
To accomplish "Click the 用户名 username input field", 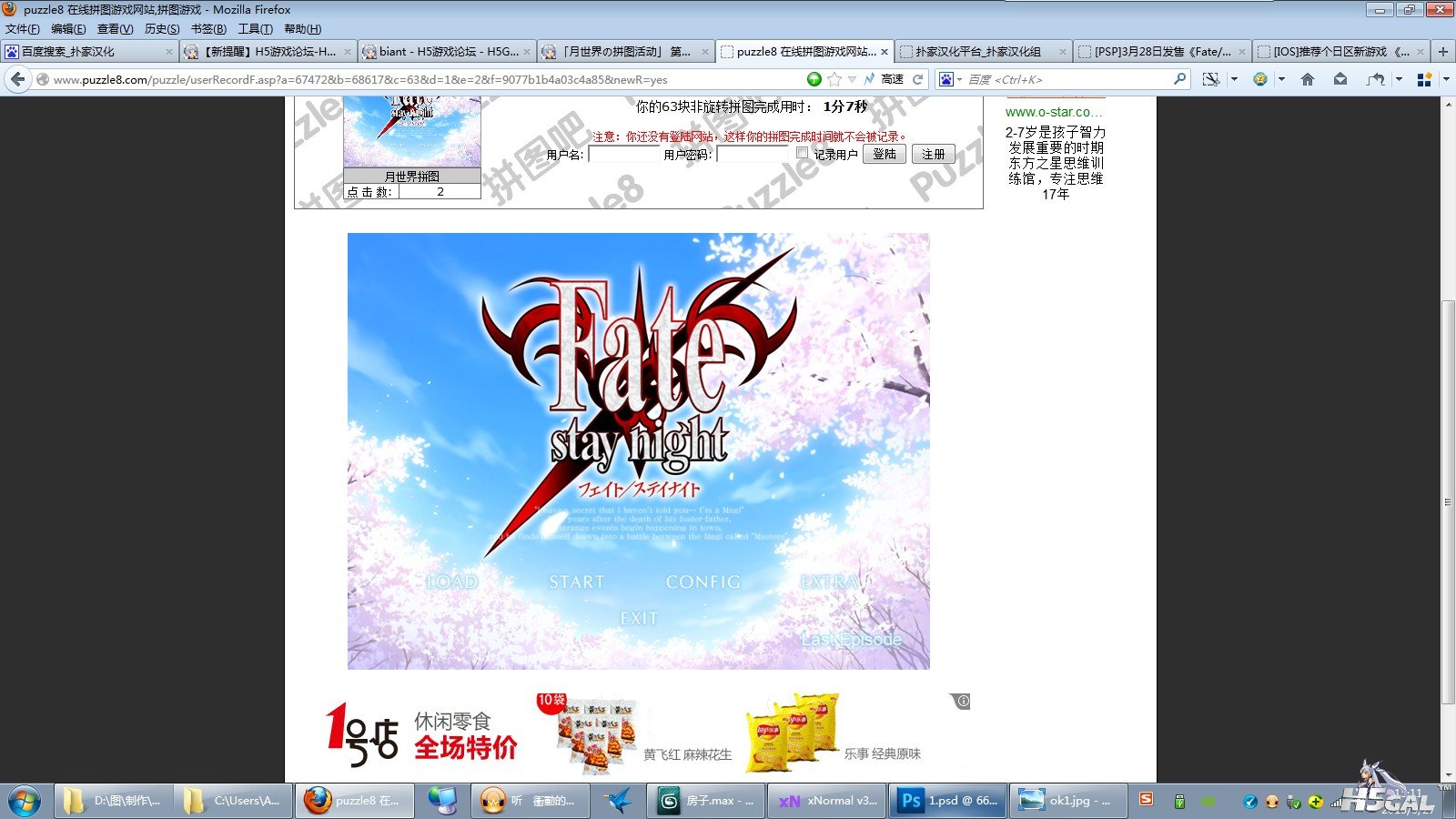I will point(623,155).
